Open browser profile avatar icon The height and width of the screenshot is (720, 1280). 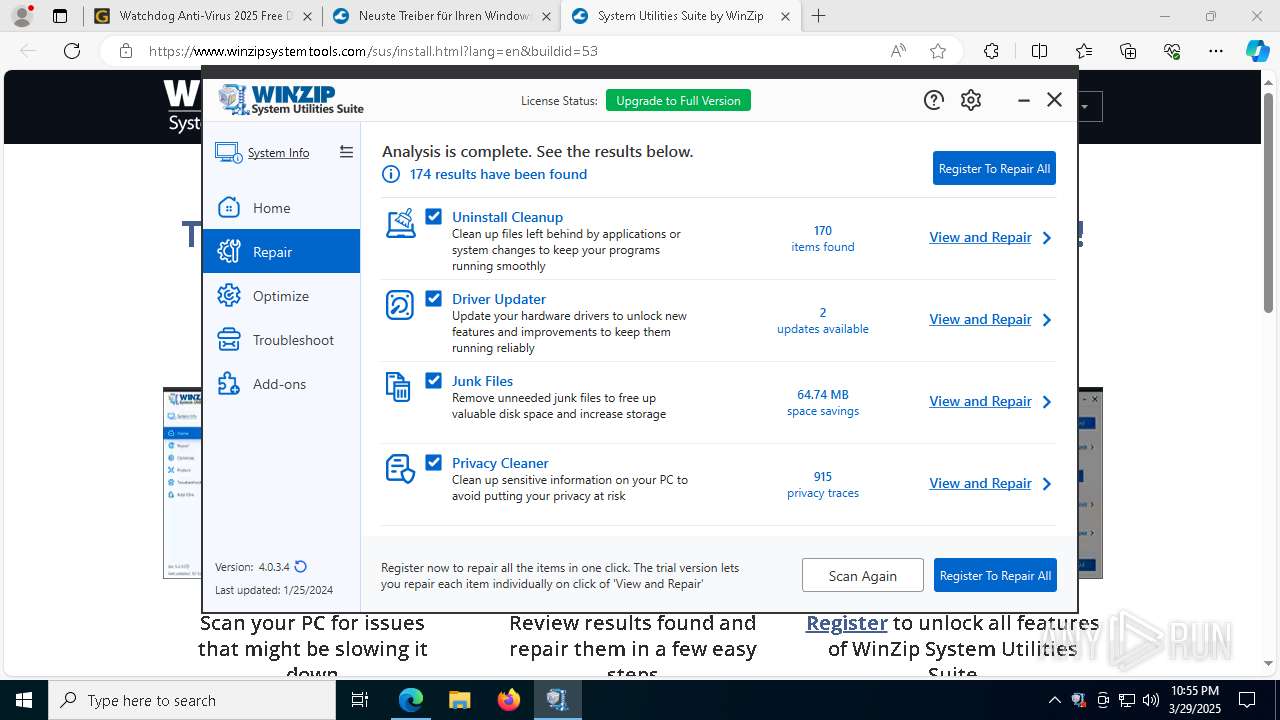[x=22, y=16]
